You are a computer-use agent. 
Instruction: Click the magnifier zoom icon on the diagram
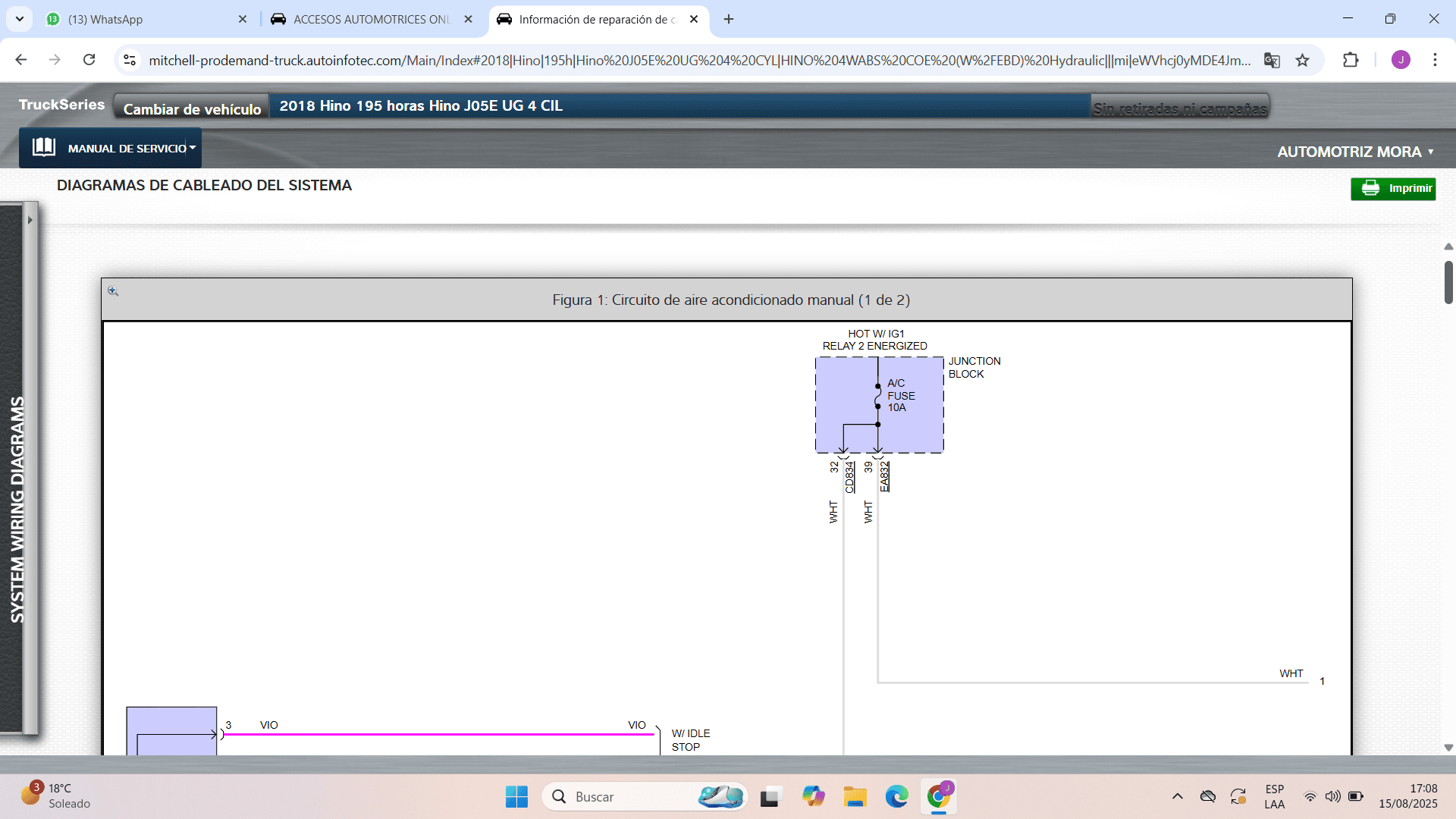pyautogui.click(x=113, y=291)
